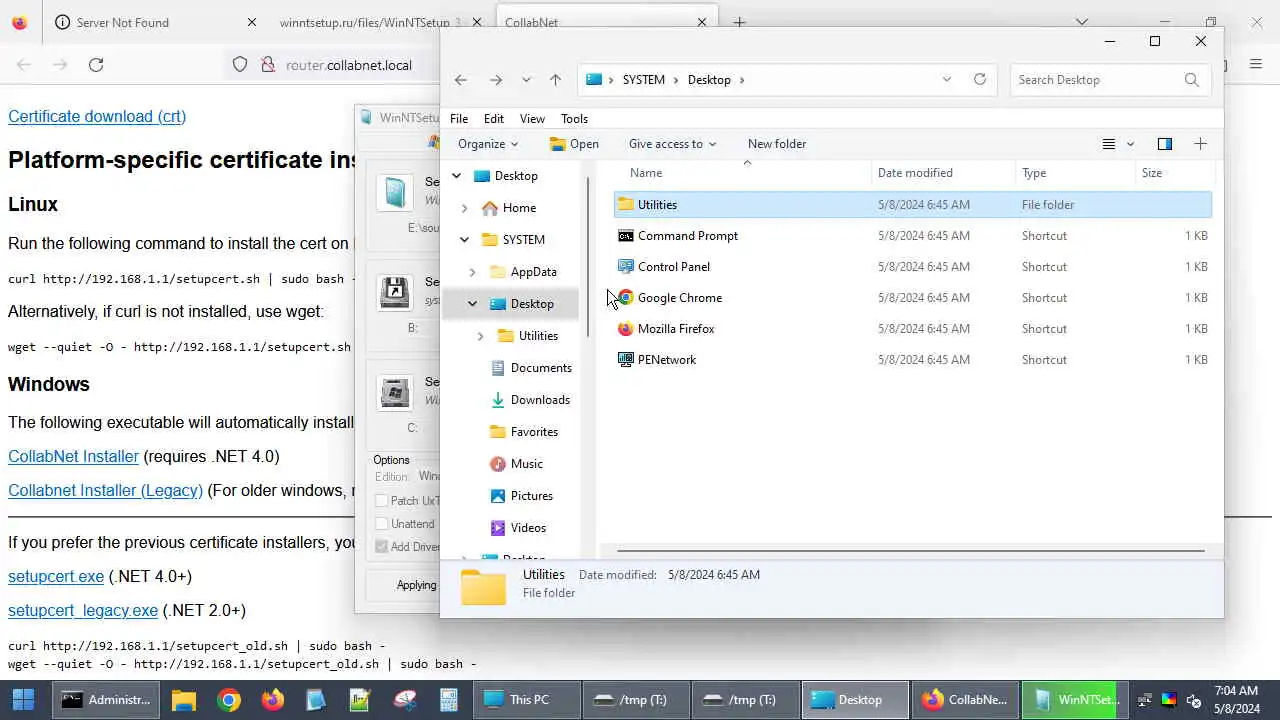Click the shield tracking protection icon
This screenshot has width=1280, height=720.
(240, 65)
